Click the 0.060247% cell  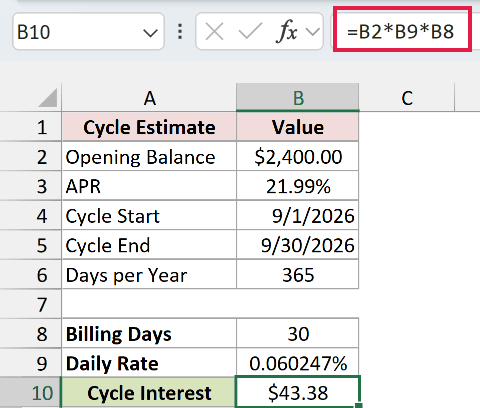[x=298, y=363]
